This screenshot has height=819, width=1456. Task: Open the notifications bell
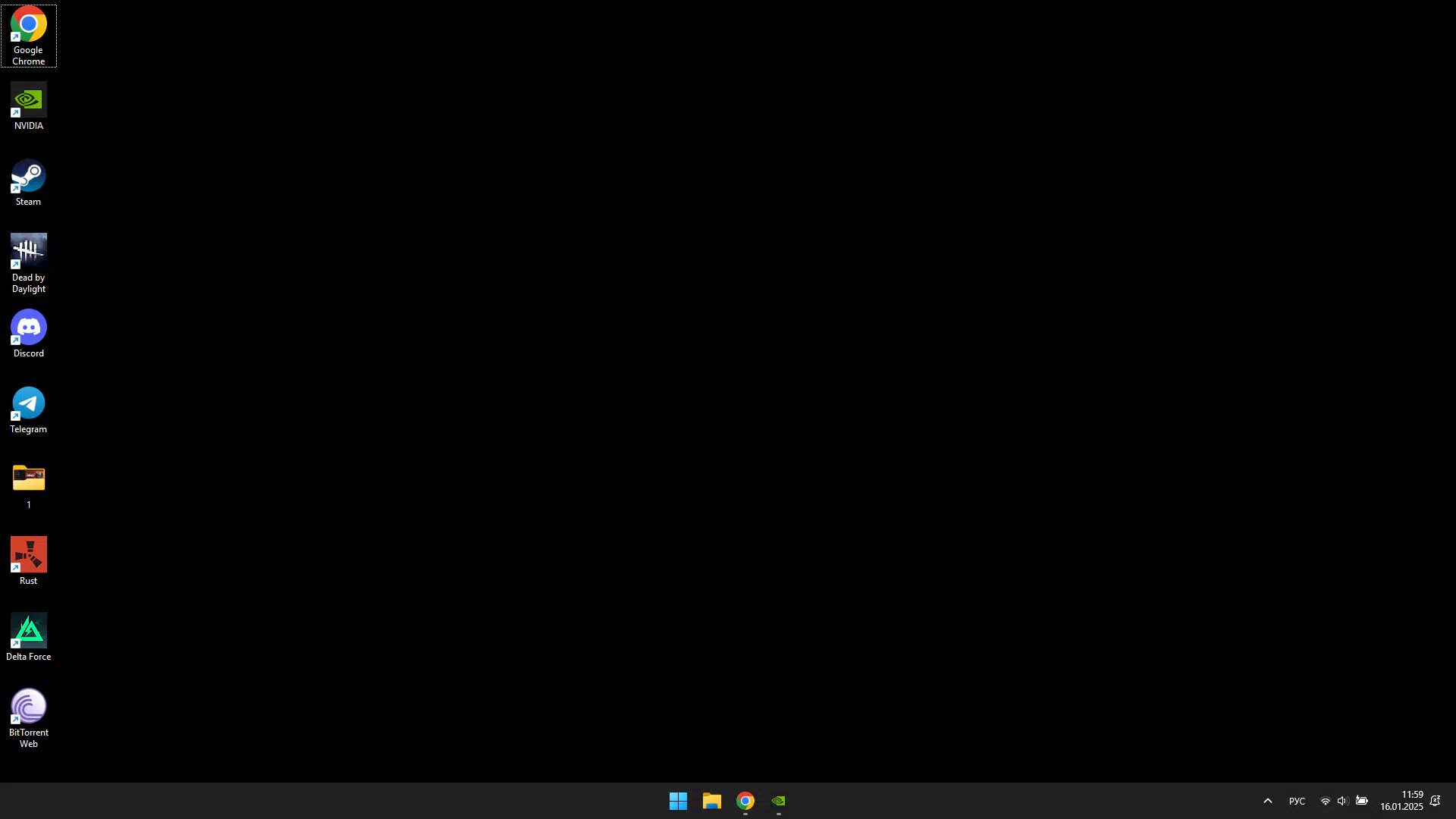(1435, 801)
